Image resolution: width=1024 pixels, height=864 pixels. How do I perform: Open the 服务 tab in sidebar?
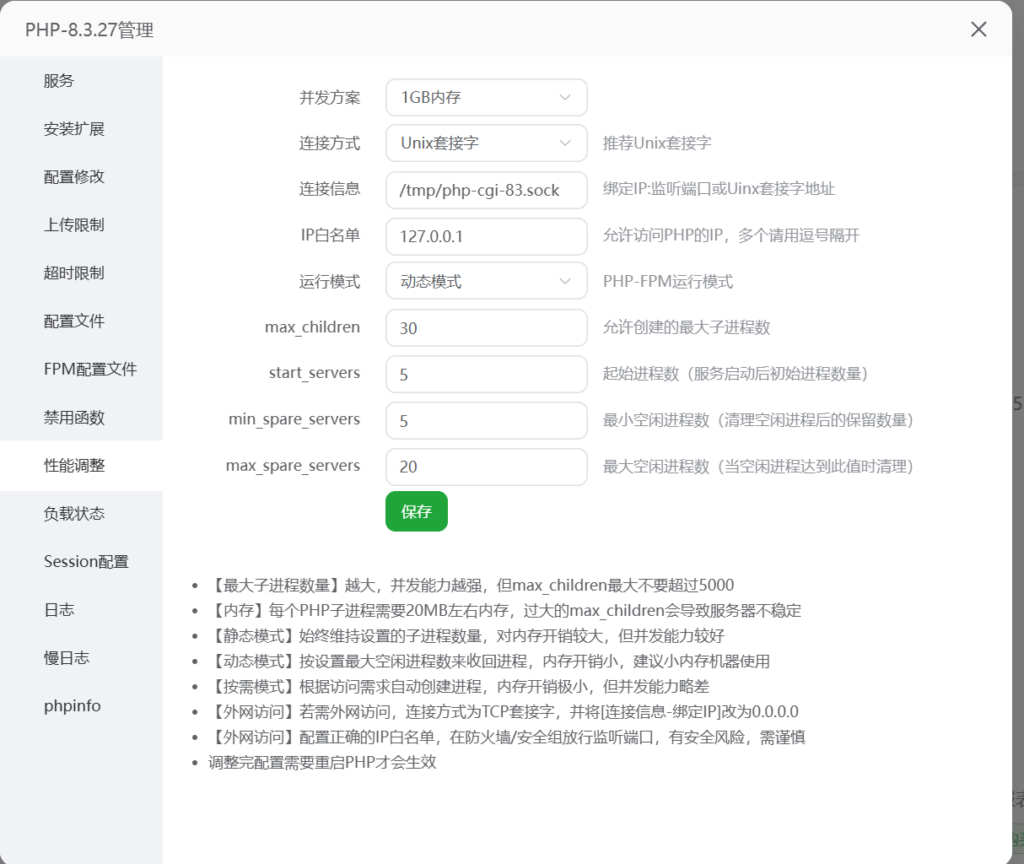pos(59,81)
